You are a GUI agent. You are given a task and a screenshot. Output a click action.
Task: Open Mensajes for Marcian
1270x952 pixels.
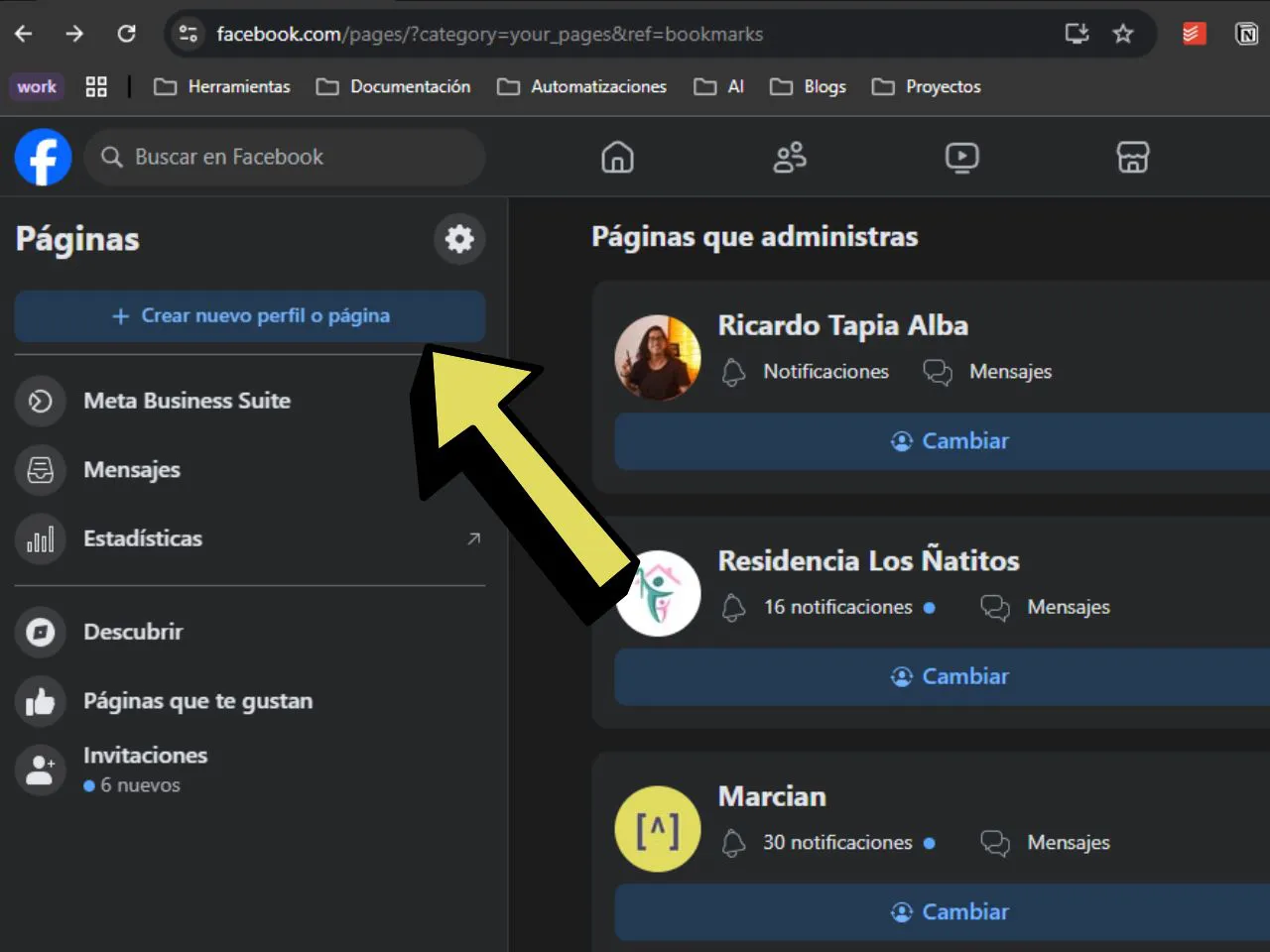[x=1045, y=843]
